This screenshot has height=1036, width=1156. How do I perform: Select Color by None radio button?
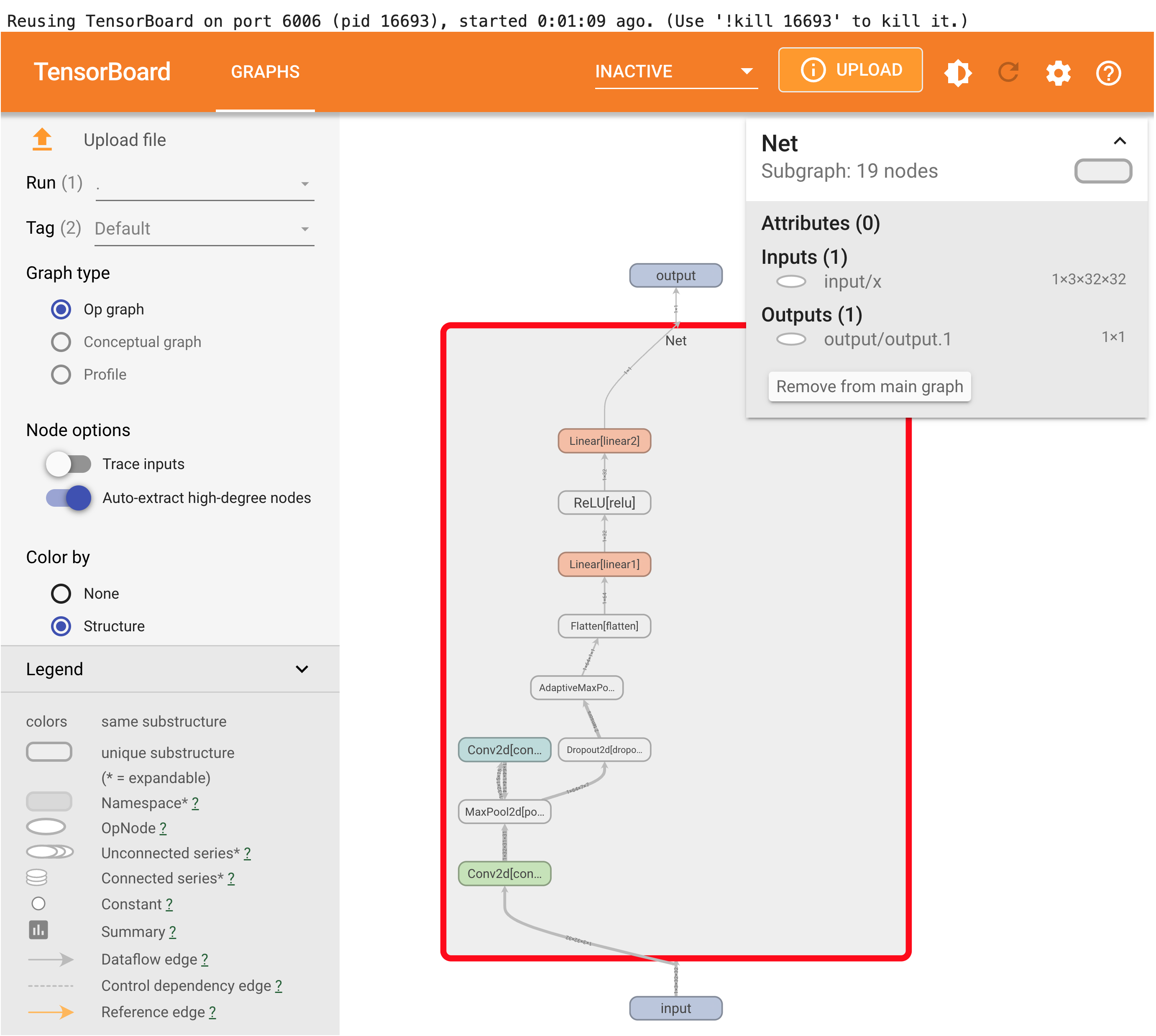pyautogui.click(x=61, y=594)
